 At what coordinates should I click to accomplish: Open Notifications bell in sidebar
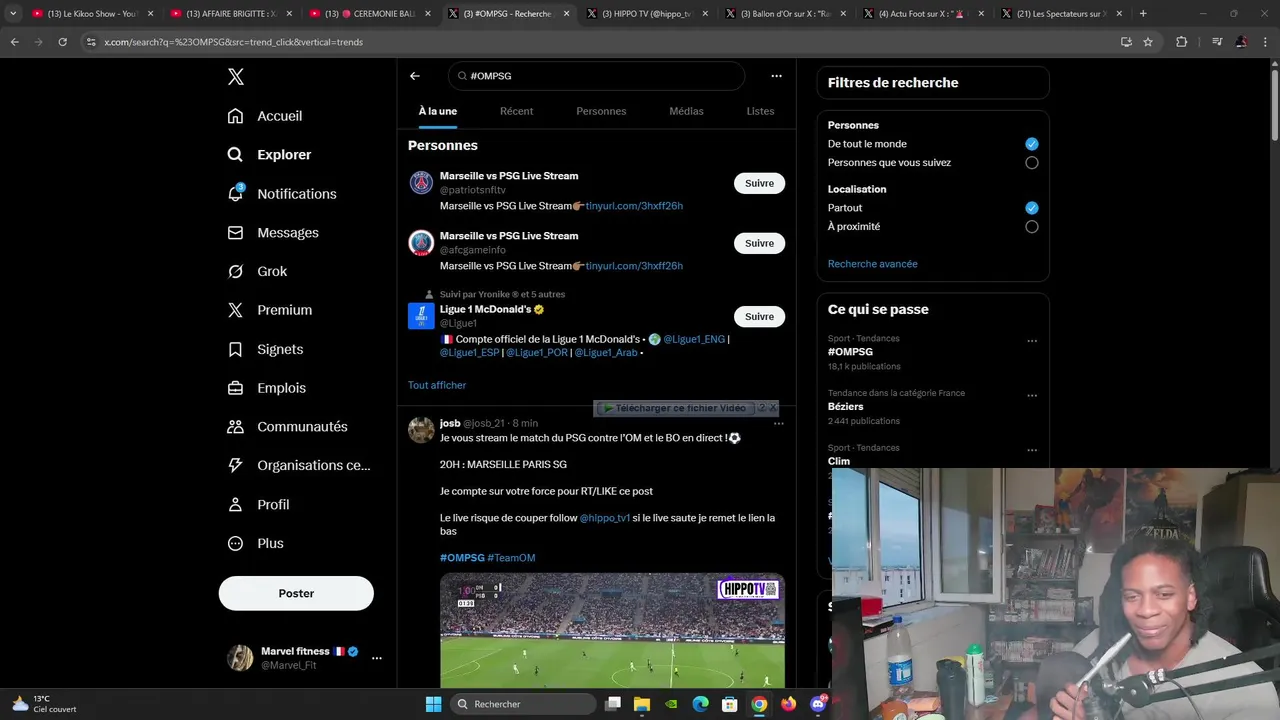282,194
